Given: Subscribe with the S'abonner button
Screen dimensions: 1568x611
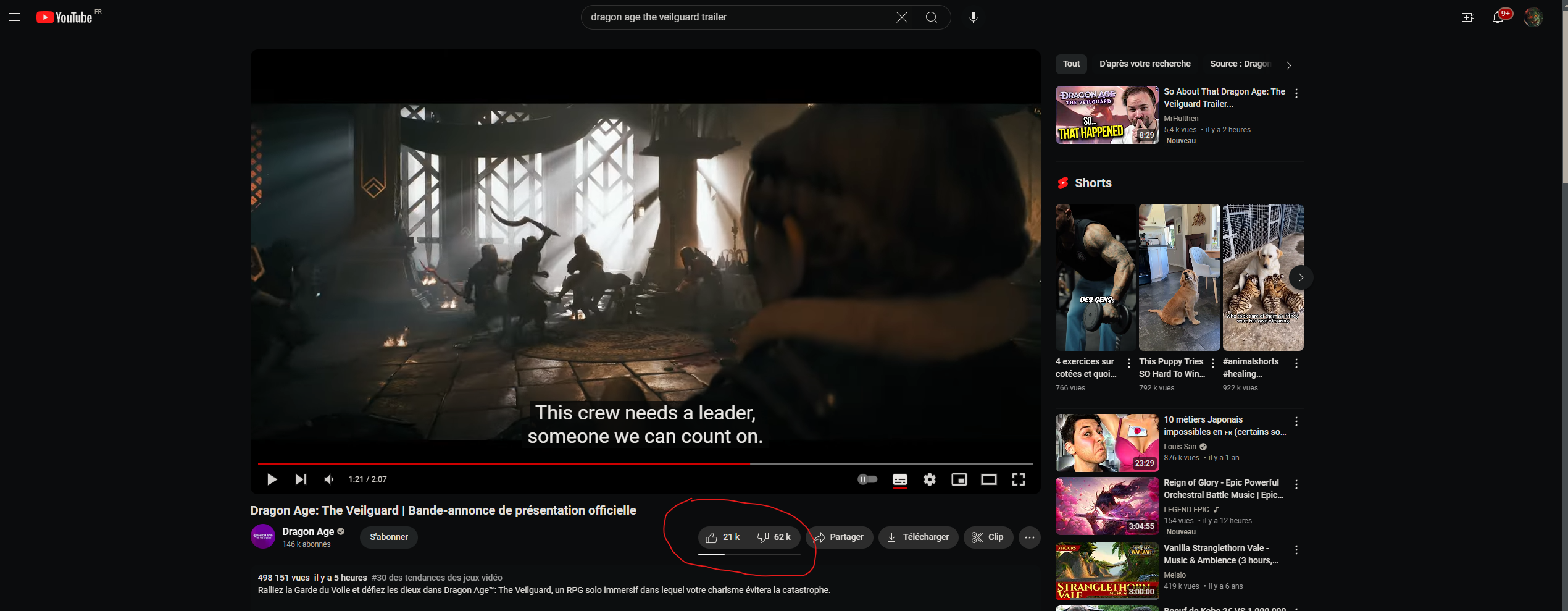Looking at the screenshot, I should point(389,537).
